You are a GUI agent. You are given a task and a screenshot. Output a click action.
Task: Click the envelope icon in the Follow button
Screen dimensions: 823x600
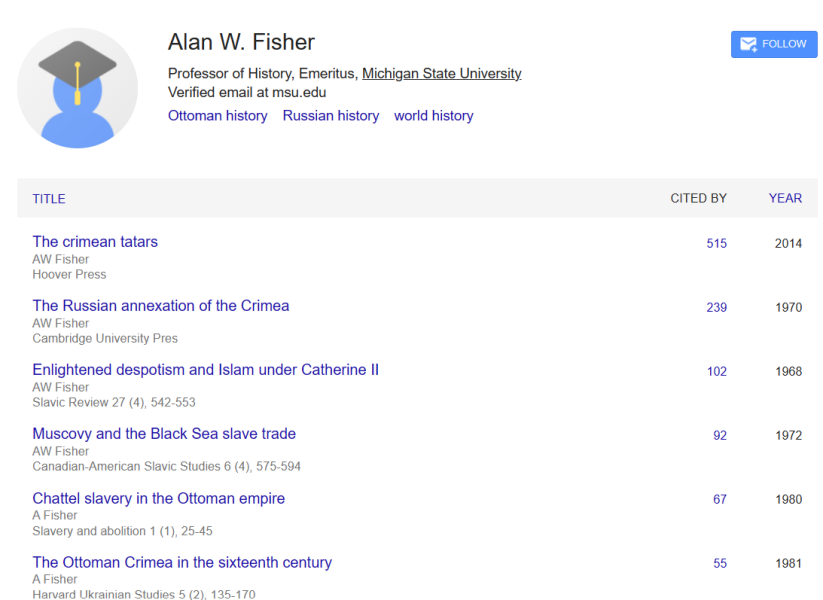pyautogui.click(x=747, y=44)
